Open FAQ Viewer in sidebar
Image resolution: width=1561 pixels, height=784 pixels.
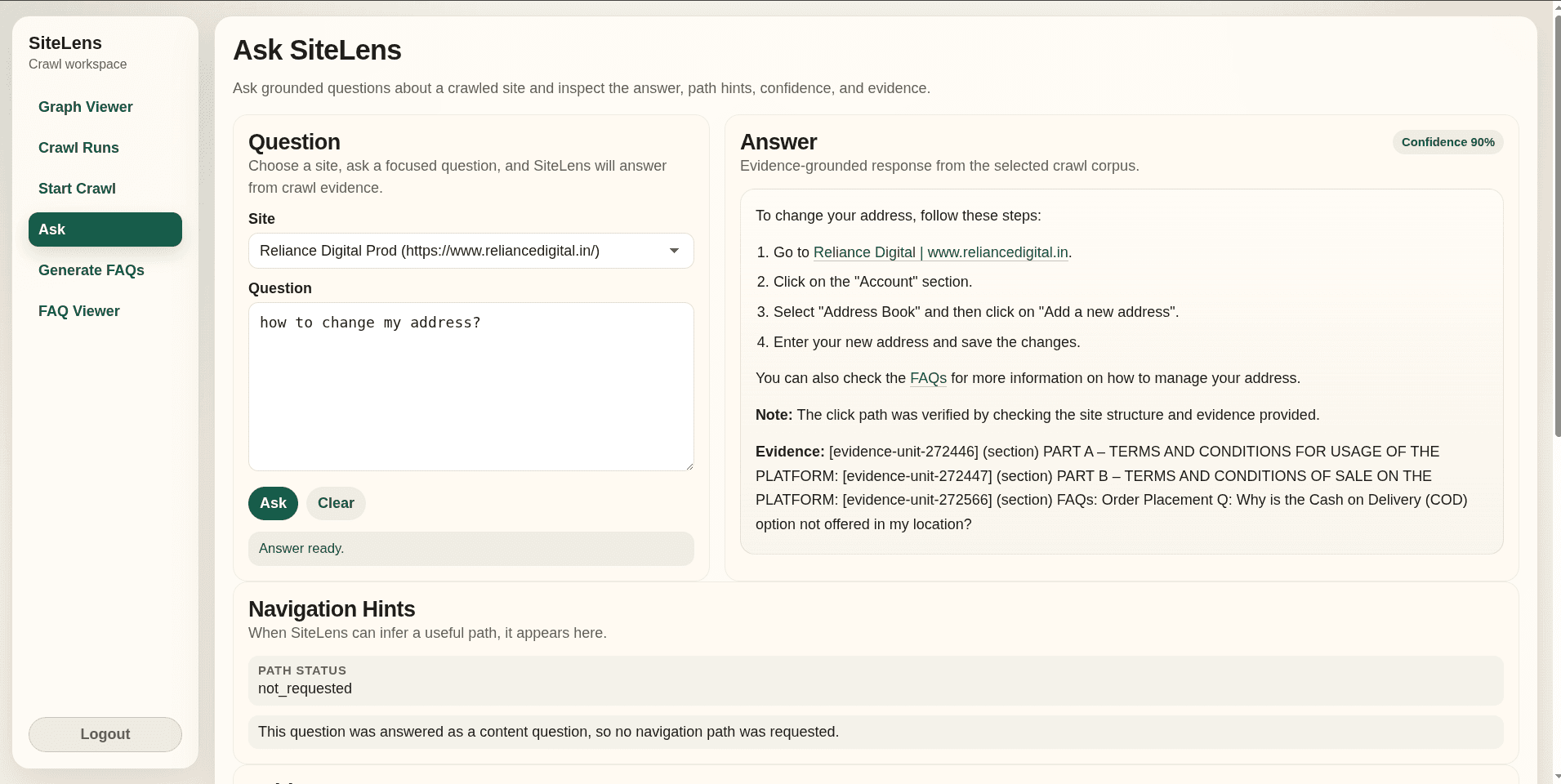[79, 311]
